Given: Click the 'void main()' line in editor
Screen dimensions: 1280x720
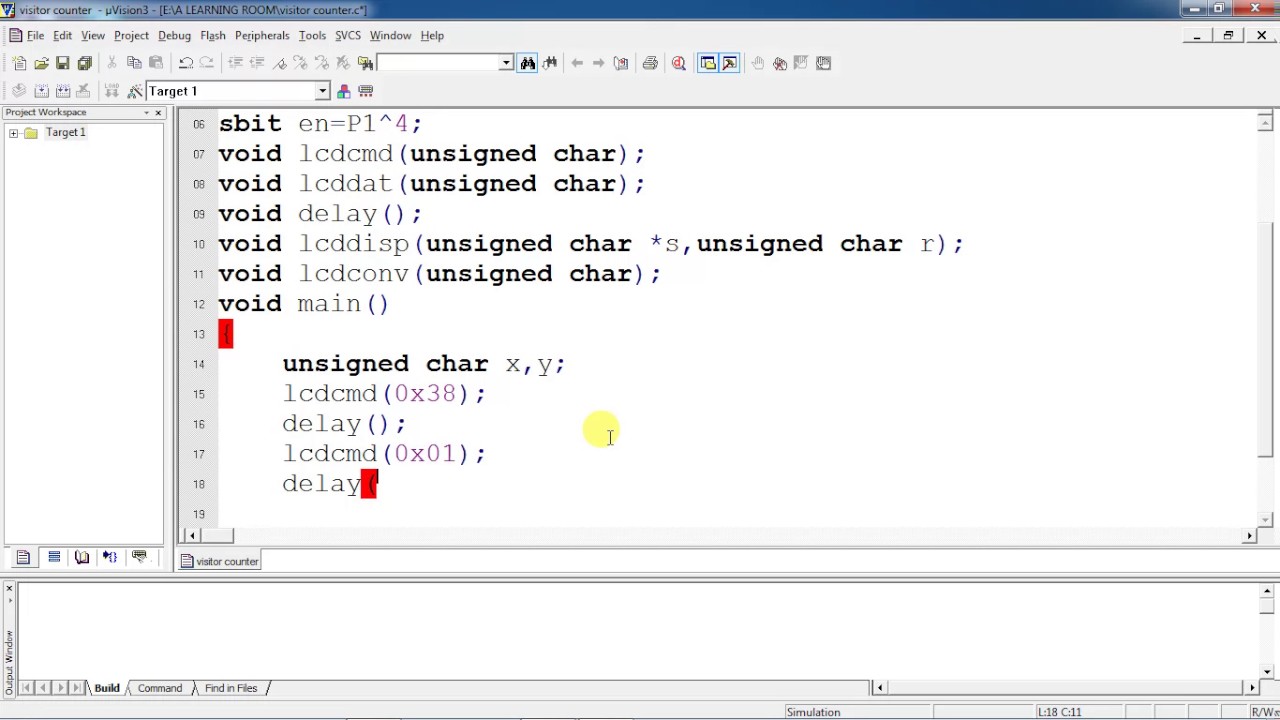Looking at the screenshot, I should [x=303, y=304].
